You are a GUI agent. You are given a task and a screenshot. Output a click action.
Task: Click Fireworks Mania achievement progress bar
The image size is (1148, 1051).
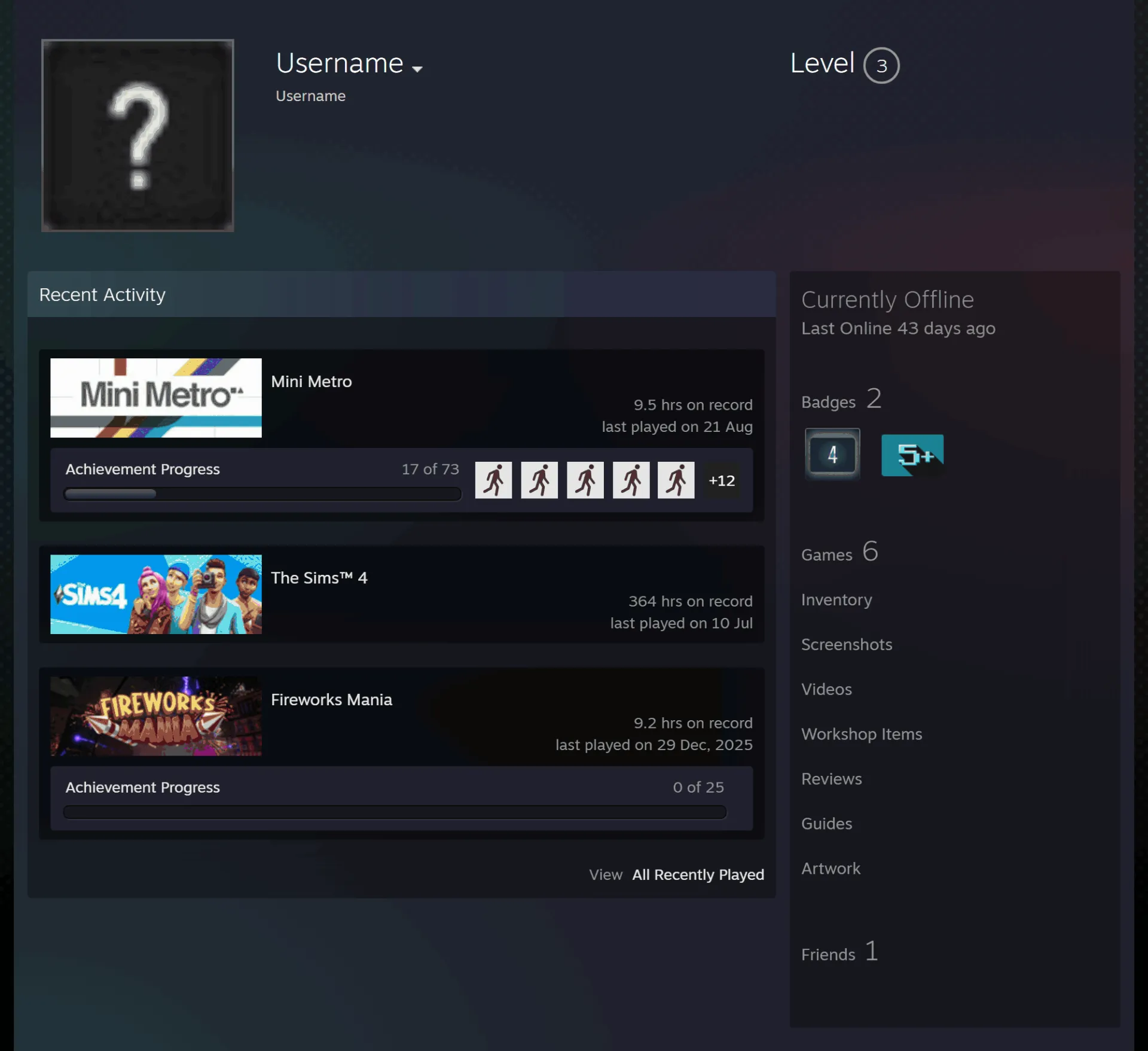click(x=395, y=812)
